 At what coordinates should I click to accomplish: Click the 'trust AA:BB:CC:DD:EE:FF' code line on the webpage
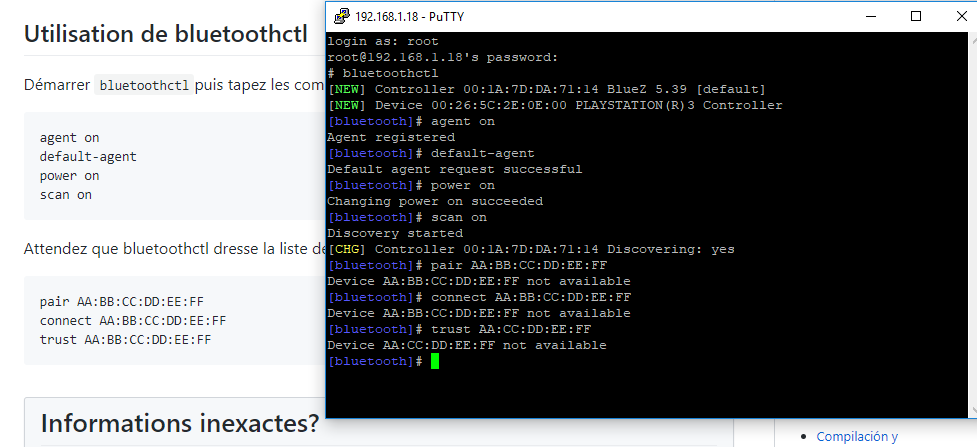pyautogui.click(x=125, y=340)
